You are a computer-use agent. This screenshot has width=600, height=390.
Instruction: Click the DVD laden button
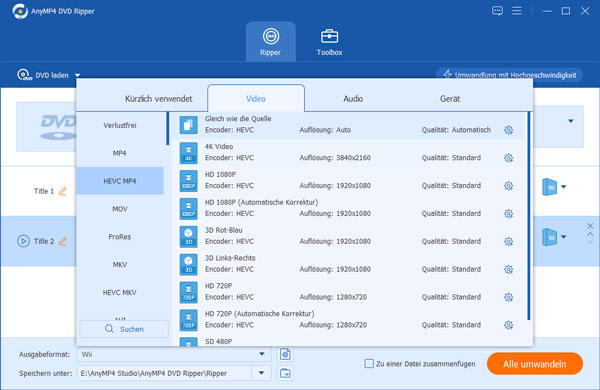[x=43, y=75]
